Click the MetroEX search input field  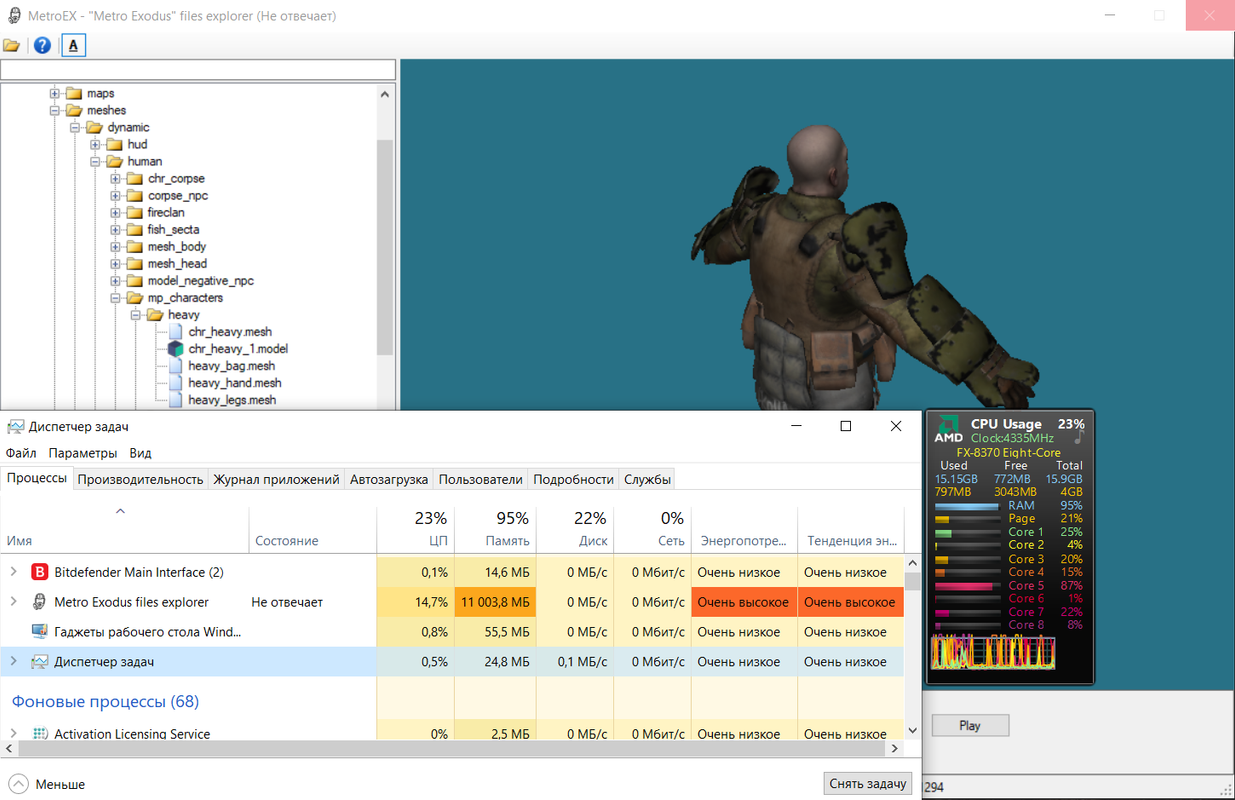pos(198,70)
